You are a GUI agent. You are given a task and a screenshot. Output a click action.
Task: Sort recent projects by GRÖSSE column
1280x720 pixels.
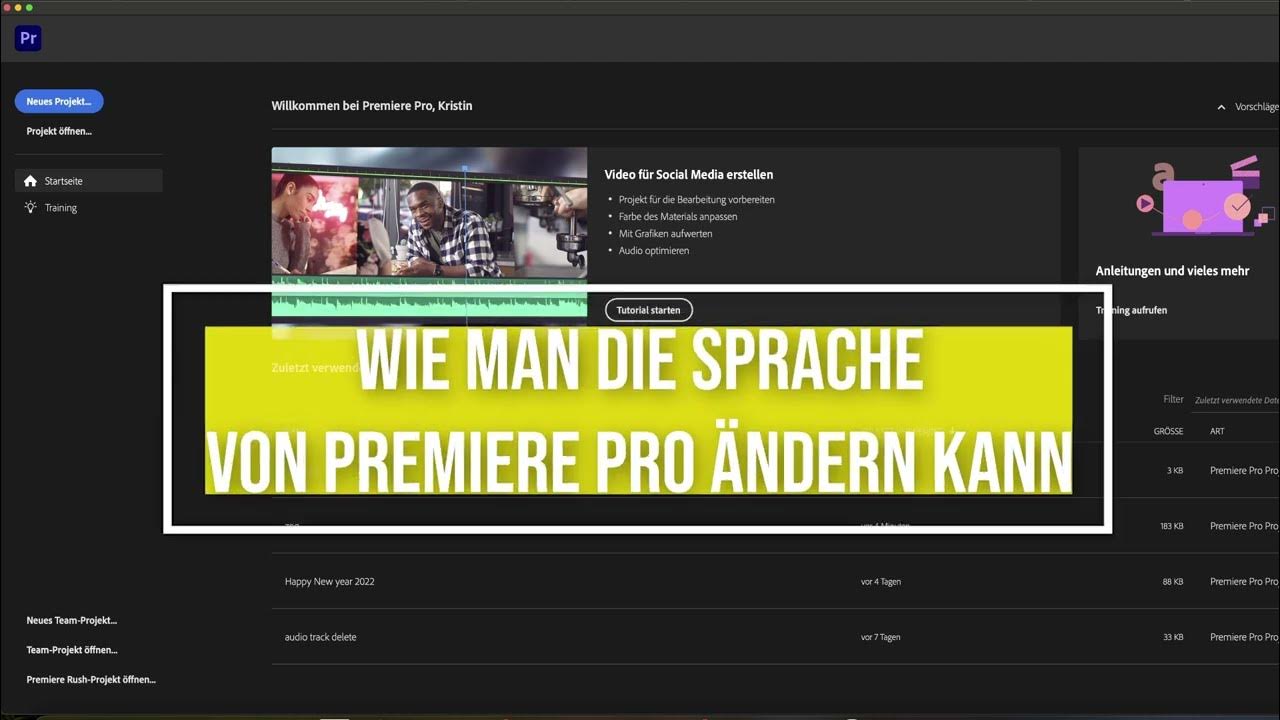click(1168, 431)
